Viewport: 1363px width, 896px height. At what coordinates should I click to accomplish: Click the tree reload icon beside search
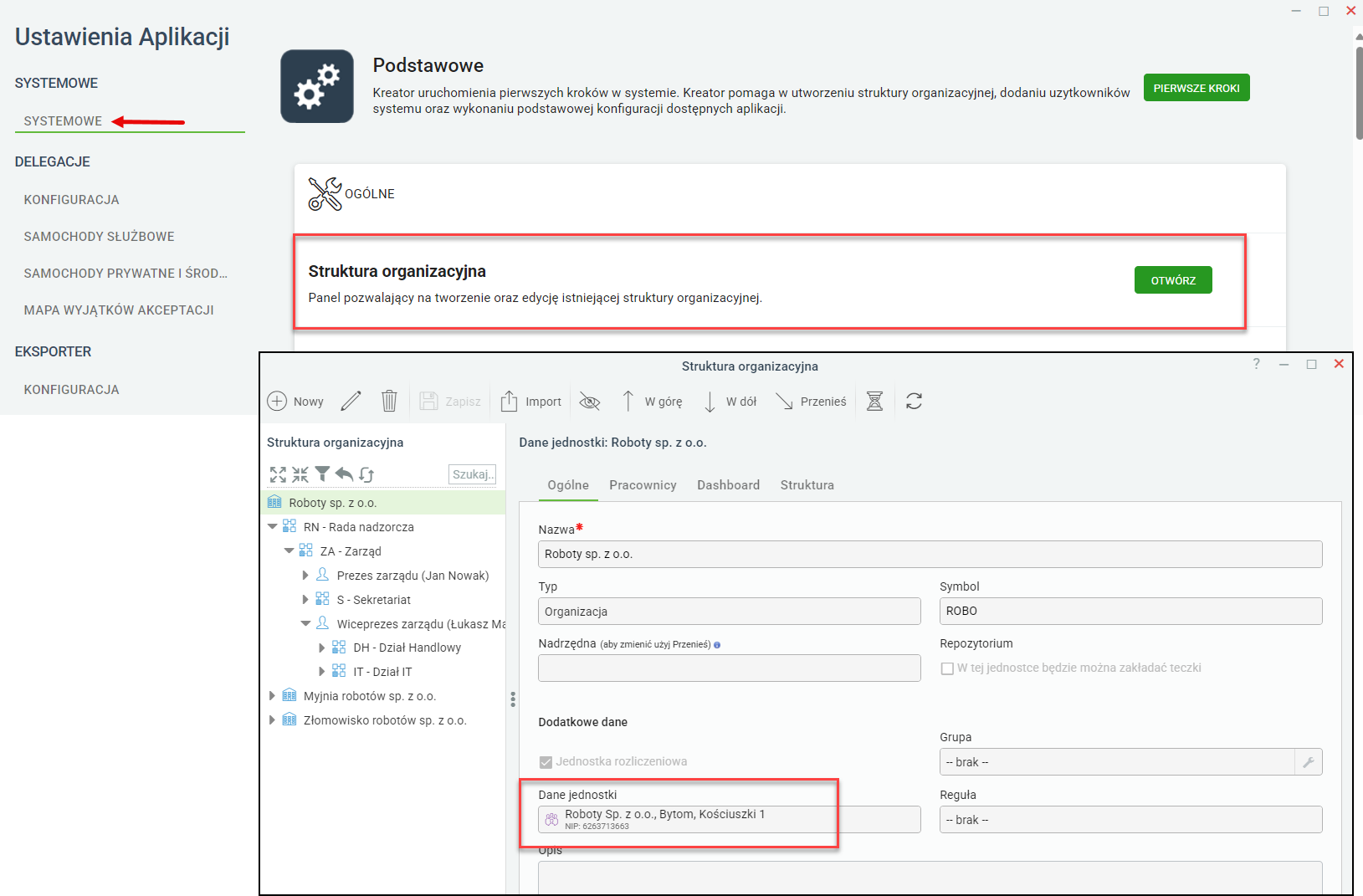pyautogui.click(x=366, y=474)
